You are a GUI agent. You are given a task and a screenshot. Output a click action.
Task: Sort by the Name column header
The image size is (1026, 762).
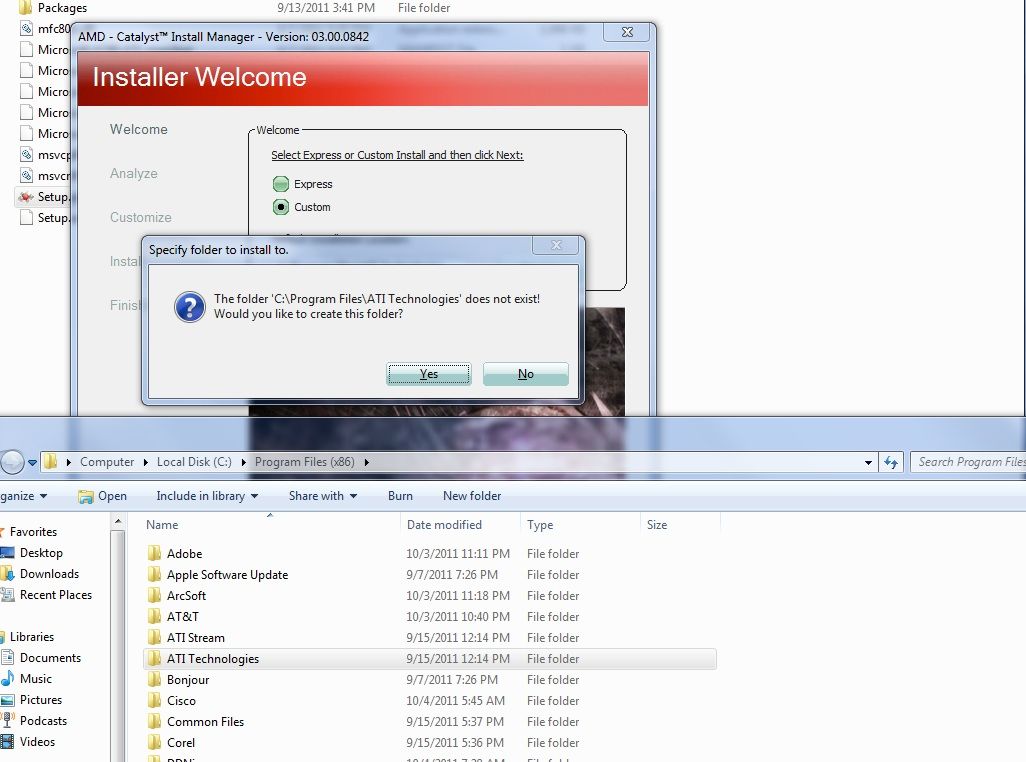[162, 525]
